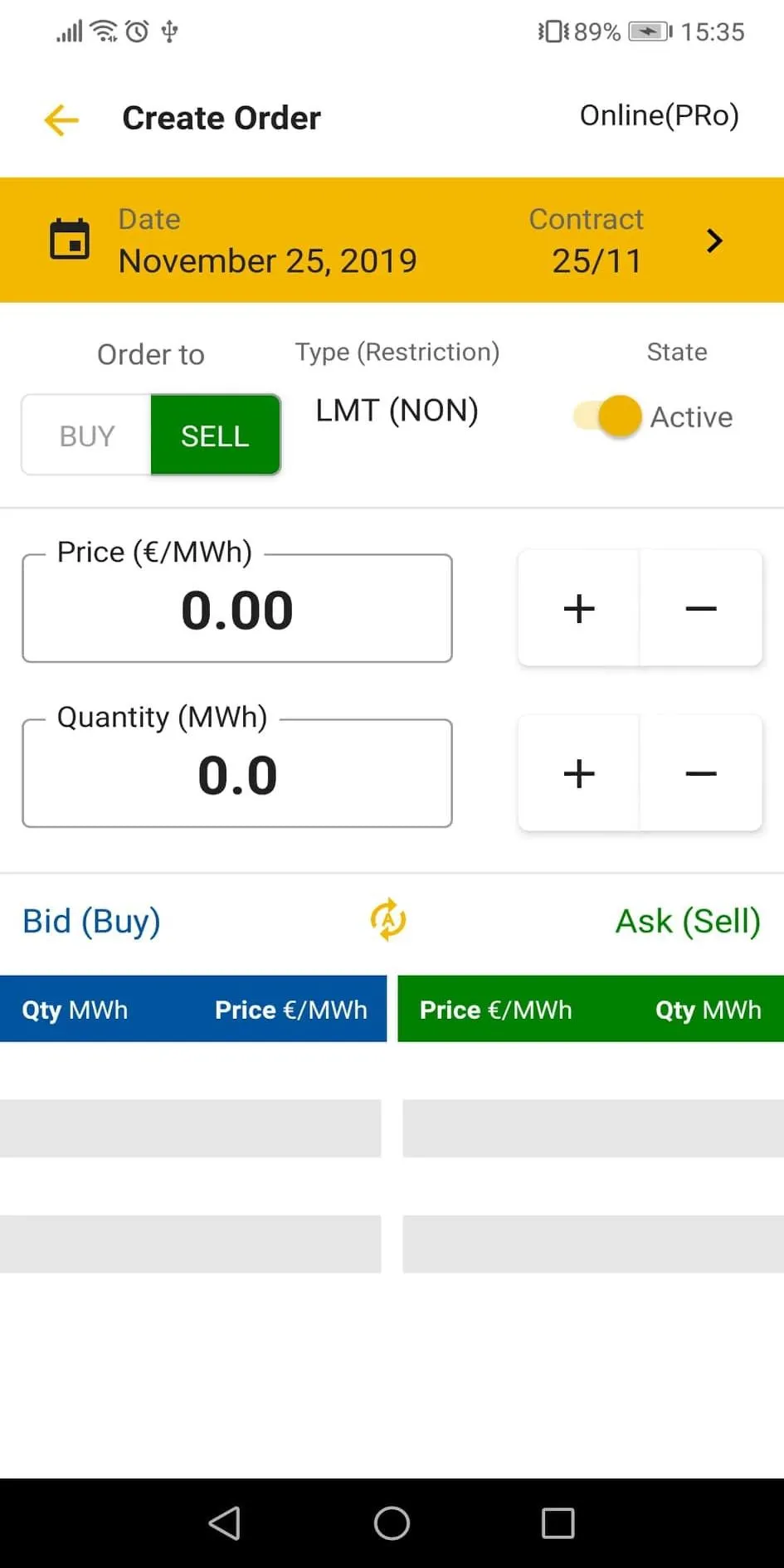
Task: Increase price with the plus button
Action: [579, 608]
